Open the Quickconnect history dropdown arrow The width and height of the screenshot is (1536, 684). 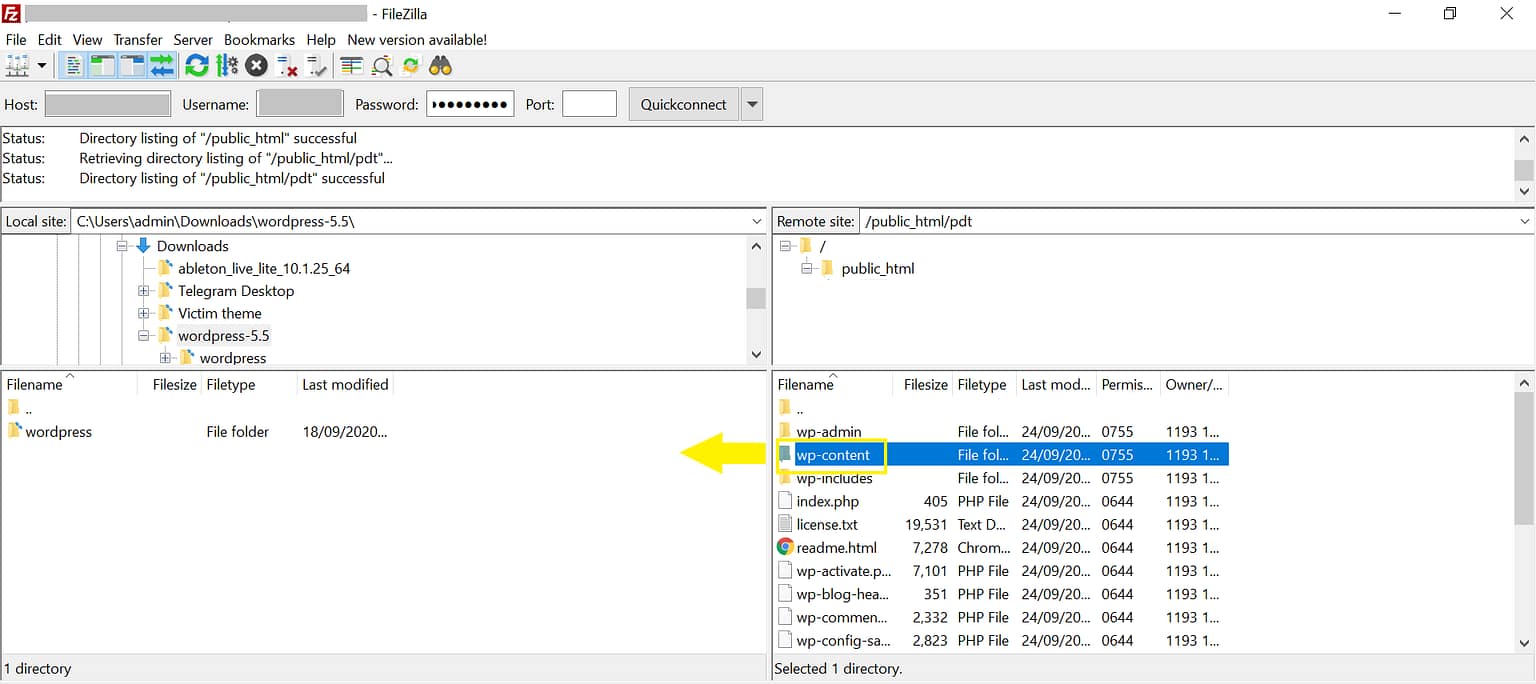click(752, 104)
